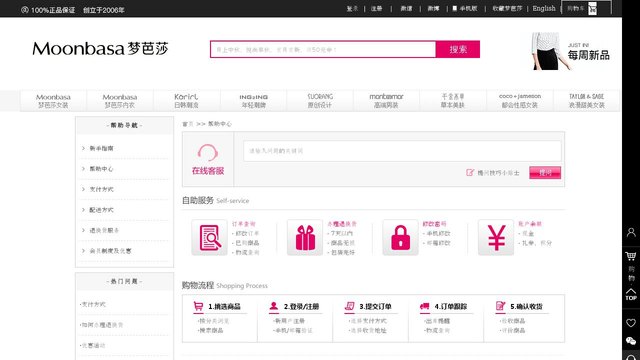
Task: Open the WeChat icon in right sidebar
Action: click(x=631, y=341)
